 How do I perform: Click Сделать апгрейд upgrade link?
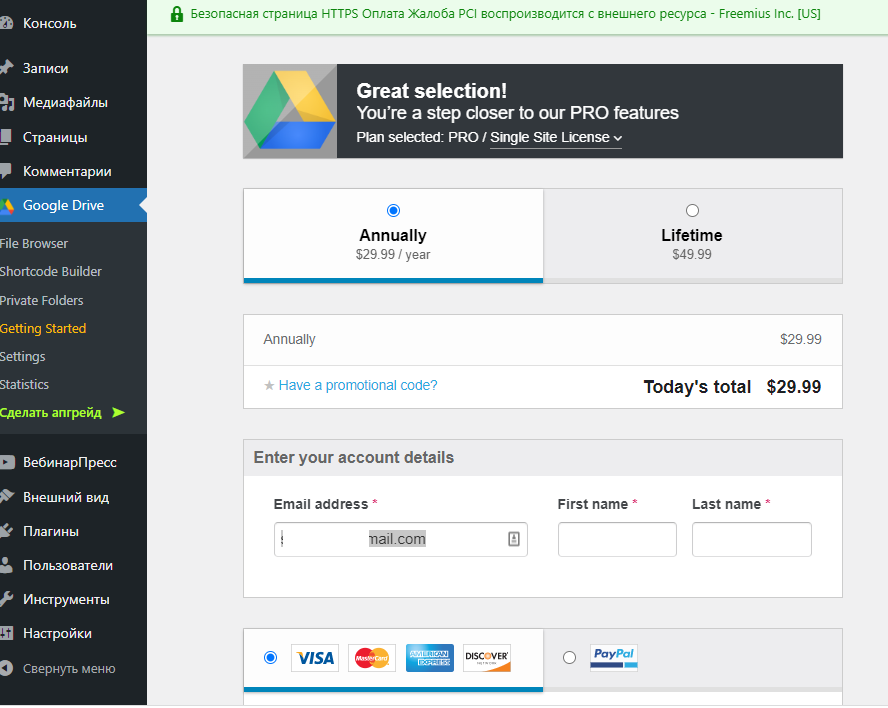point(51,412)
